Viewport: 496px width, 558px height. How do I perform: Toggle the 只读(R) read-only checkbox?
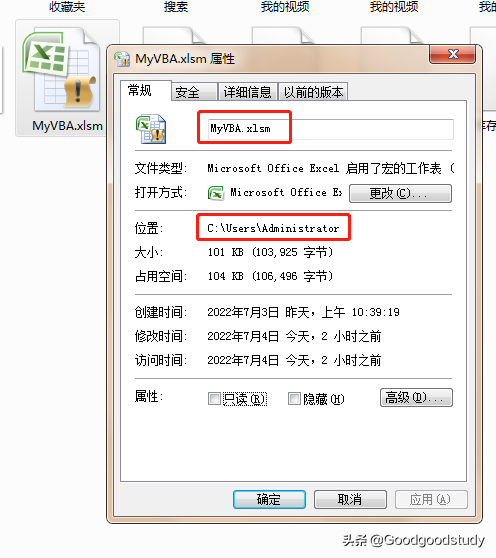(x=214, y=399)
